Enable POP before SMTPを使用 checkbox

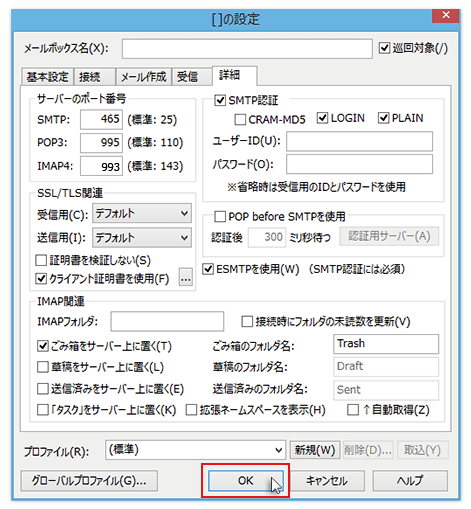(220, 217)
